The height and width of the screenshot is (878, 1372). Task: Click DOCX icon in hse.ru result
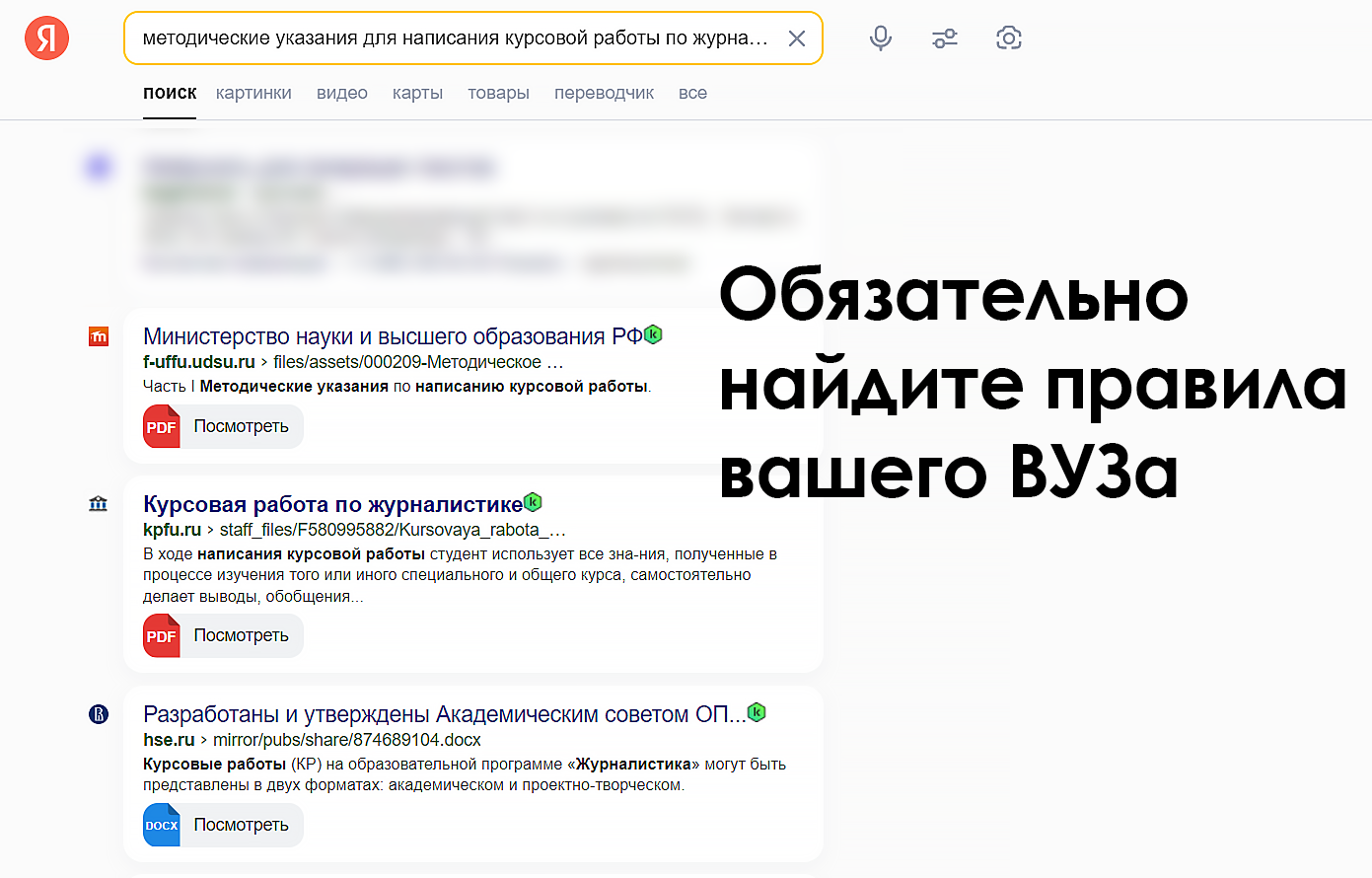click(x=162, y=825)
